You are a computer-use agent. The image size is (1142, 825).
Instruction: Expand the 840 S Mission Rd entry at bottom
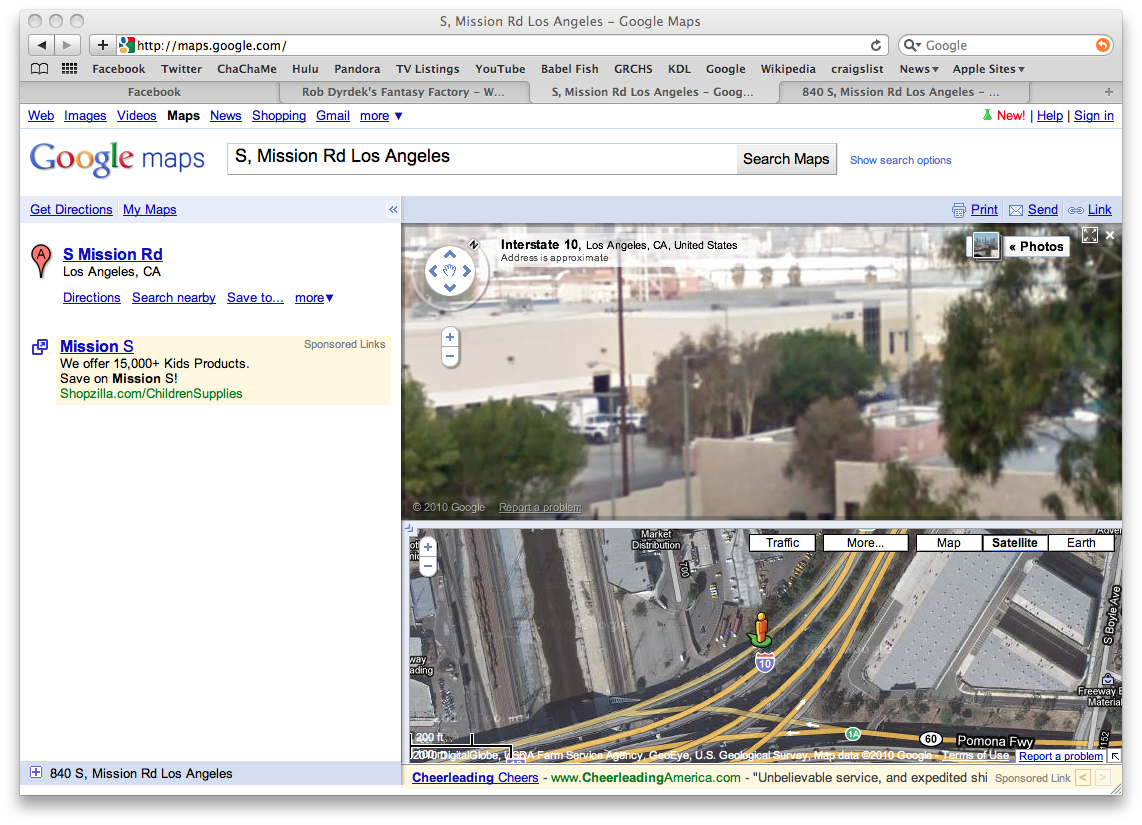36,773
